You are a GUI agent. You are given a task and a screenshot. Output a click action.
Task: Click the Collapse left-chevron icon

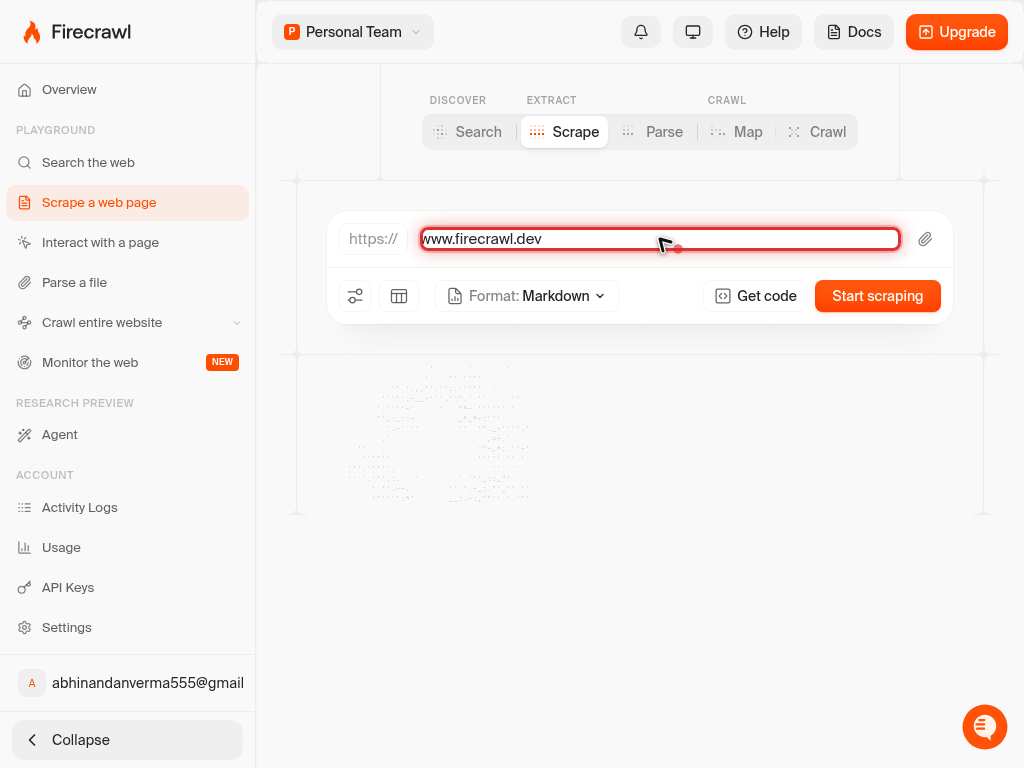pyautogui.click(x=32, y=740)
